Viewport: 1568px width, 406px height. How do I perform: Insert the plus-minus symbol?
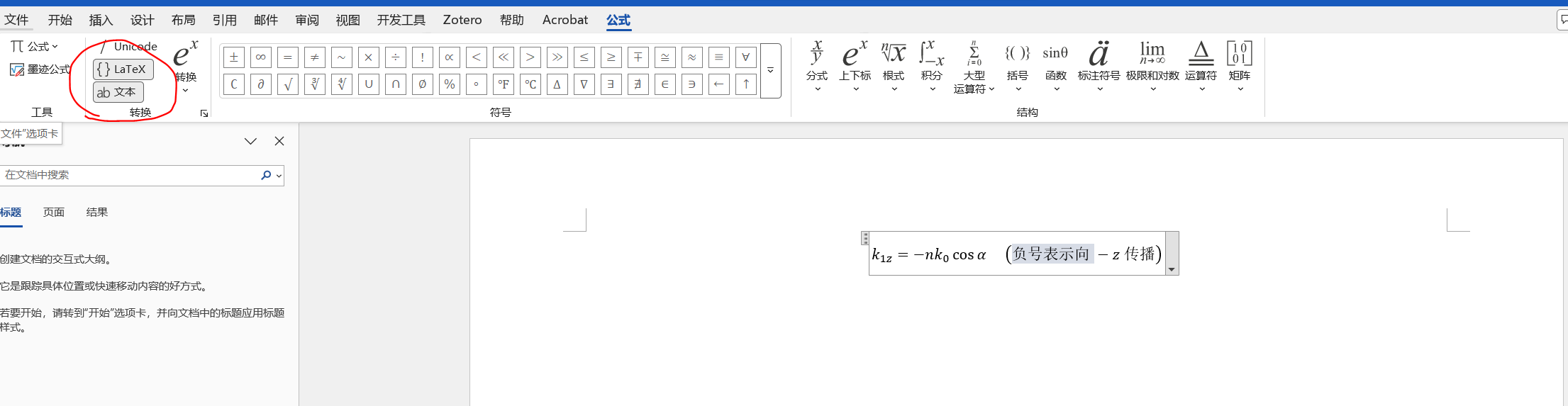[234, 57]
